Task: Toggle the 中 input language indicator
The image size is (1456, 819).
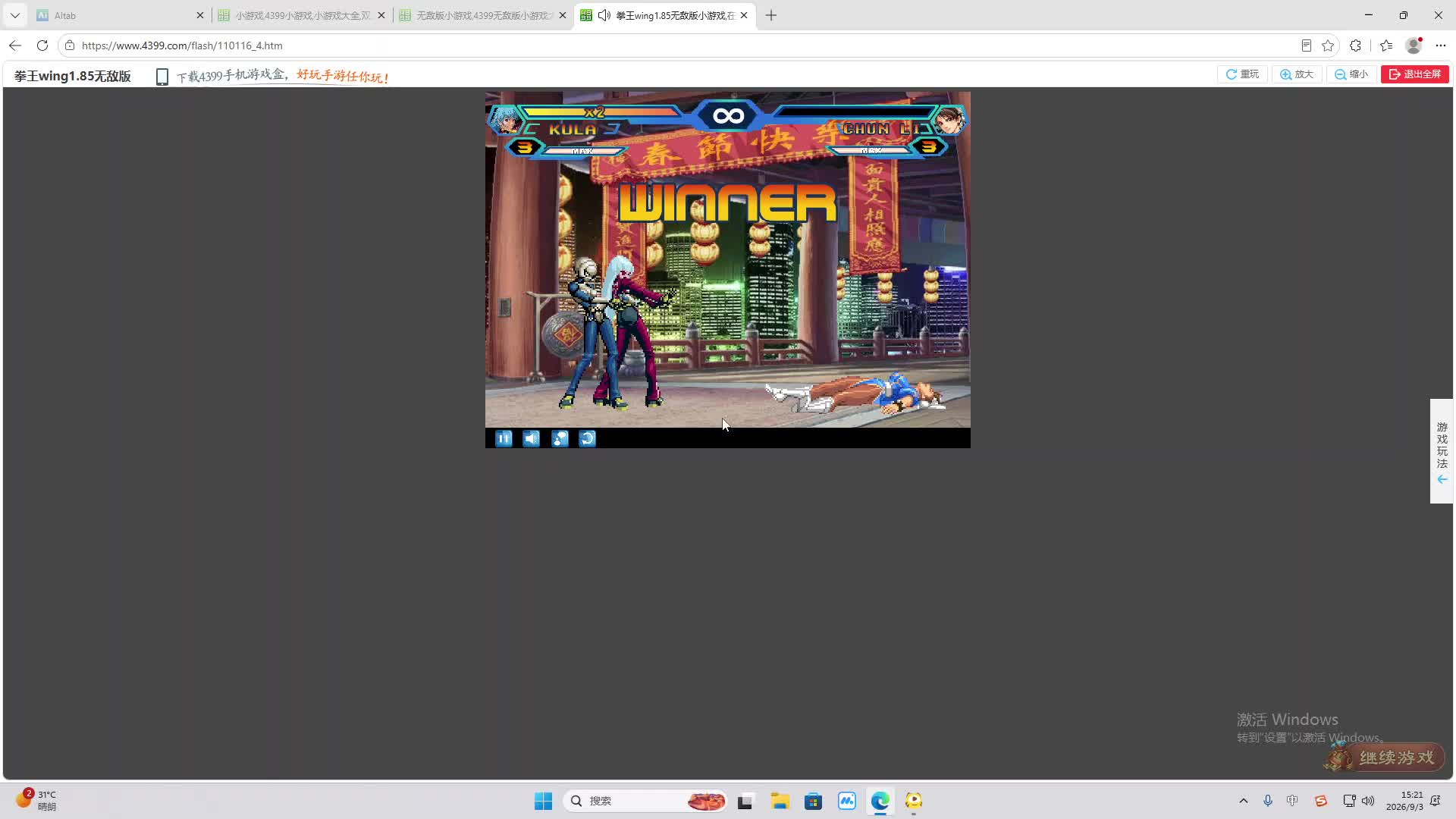Action: [1293, 801]
